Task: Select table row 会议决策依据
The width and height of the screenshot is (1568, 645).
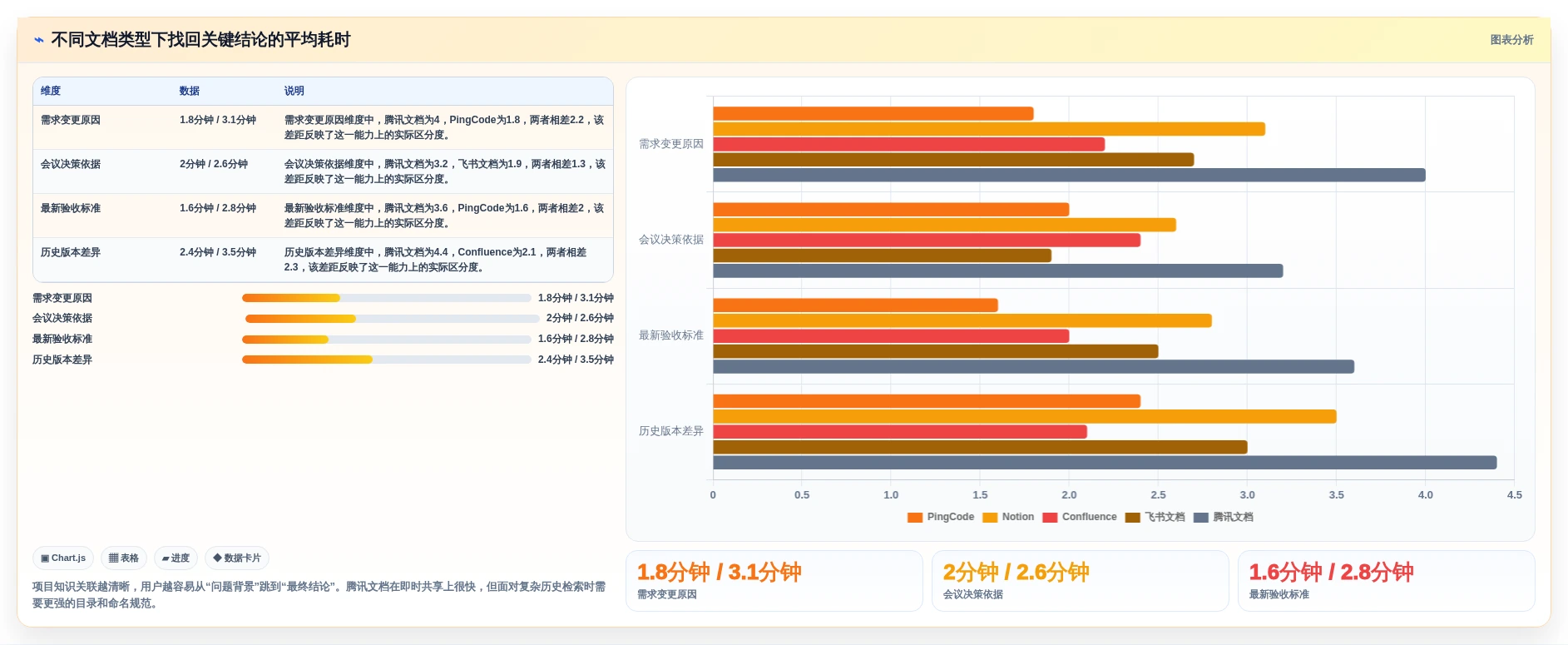Action: pyautogui.click(x=323, y=171)
